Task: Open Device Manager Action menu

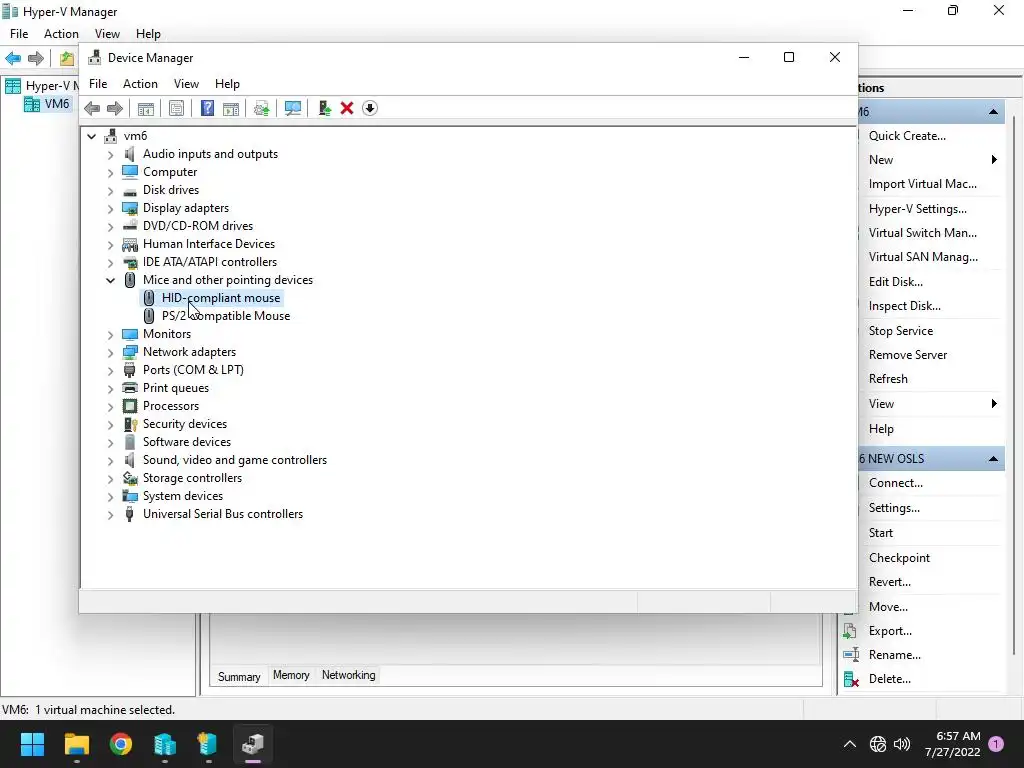Action: click(x=140, y=84)
